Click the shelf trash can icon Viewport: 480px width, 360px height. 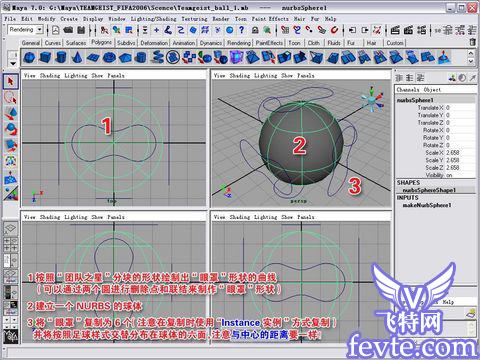click(x=472, y=42)
